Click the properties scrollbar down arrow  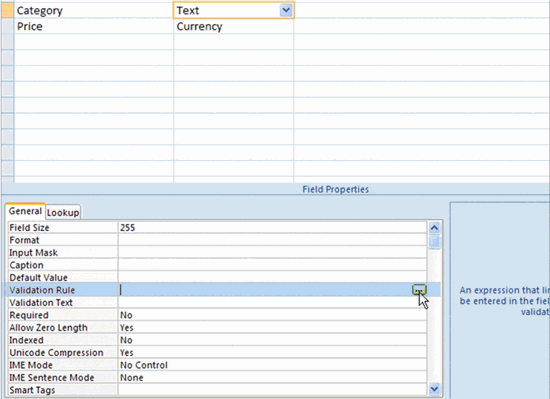pos(434,388)
